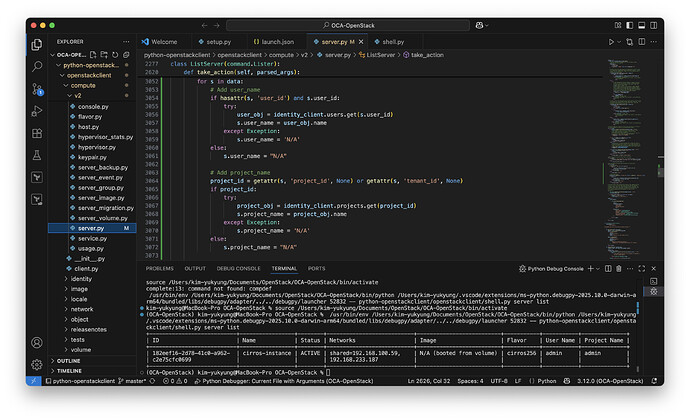690x420 pixels.
Task: Split the editor to the right
Action: [x=642, y=42]
